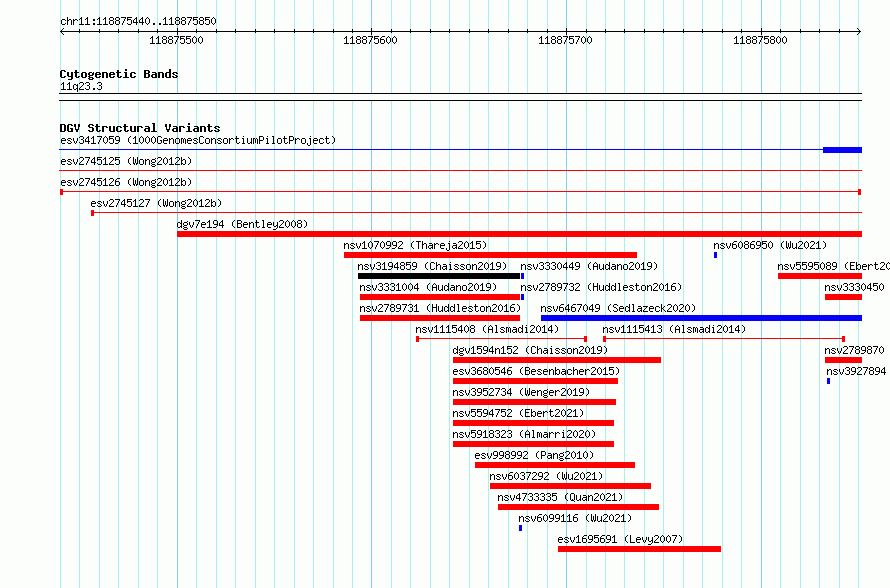Open nsv6086950 (Wu2021) label
This screenshot has height=588, width=890.
(x=770, y=245)
